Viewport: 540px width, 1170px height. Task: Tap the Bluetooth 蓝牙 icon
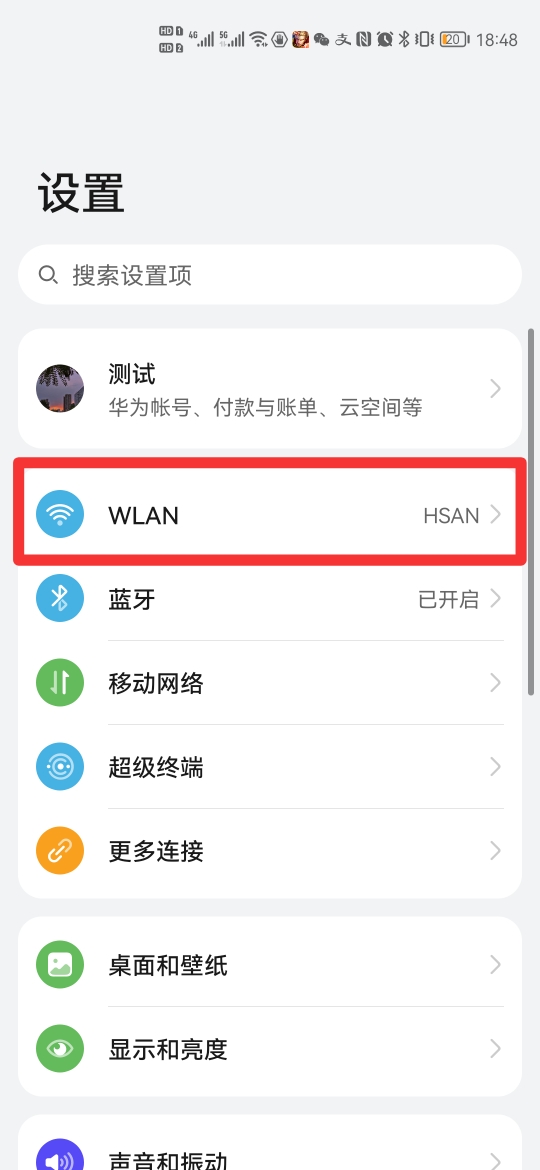pos(60,598)
